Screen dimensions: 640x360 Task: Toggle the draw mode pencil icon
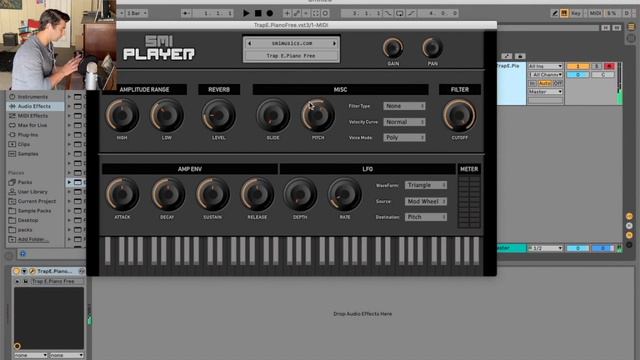554,13
